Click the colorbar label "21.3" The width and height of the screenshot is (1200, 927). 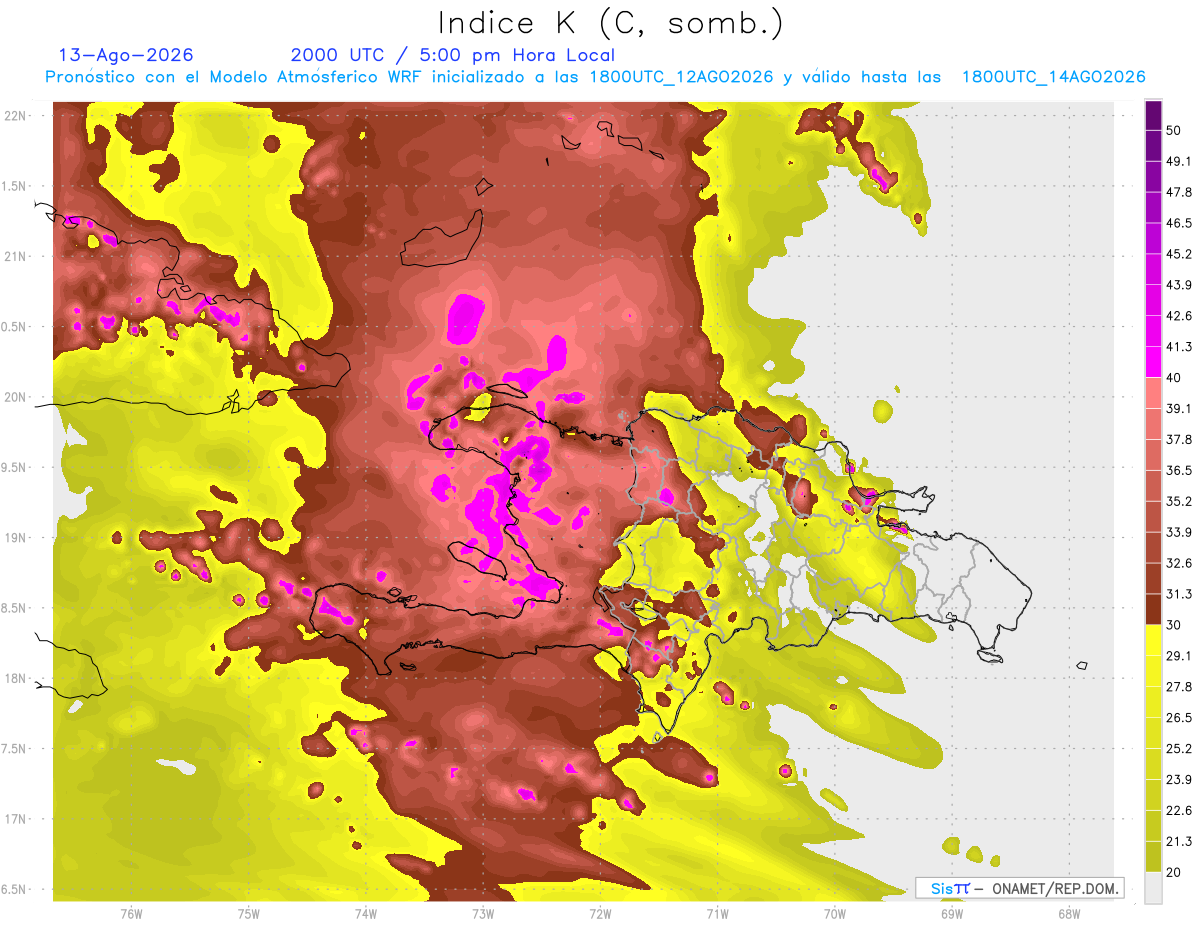(1179, 841)
